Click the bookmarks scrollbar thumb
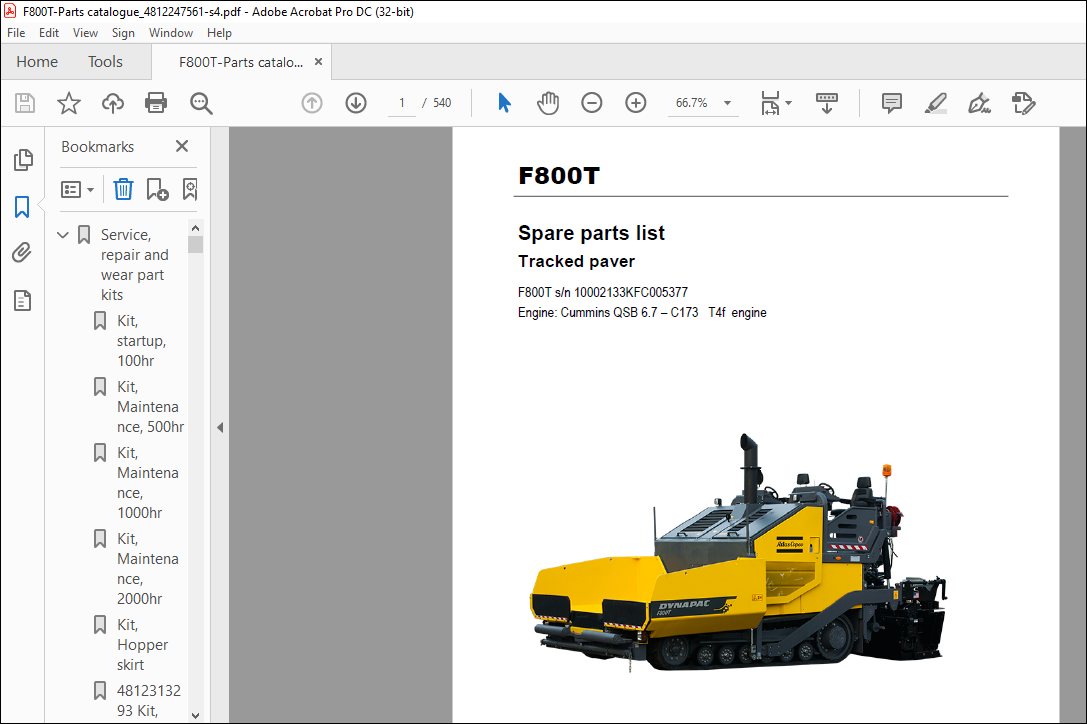 195,245
